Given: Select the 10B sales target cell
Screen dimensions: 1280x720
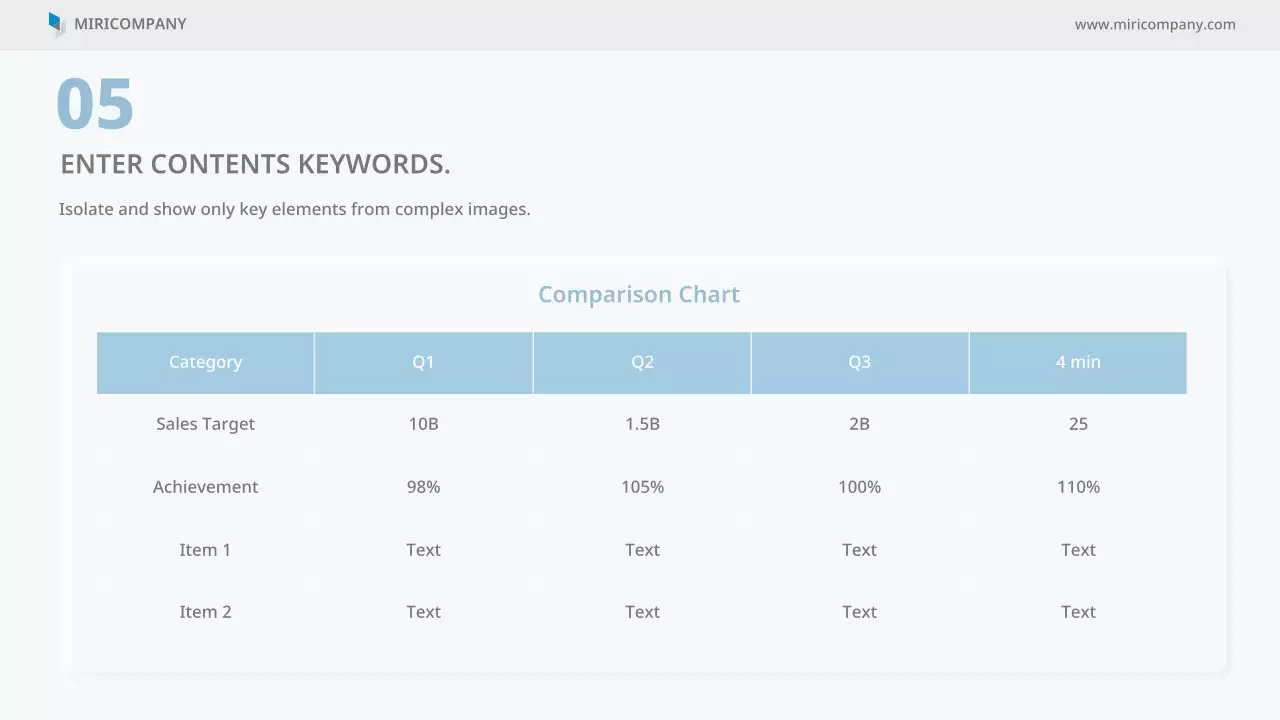Looking at the screenshot, I should coord(423,424).
